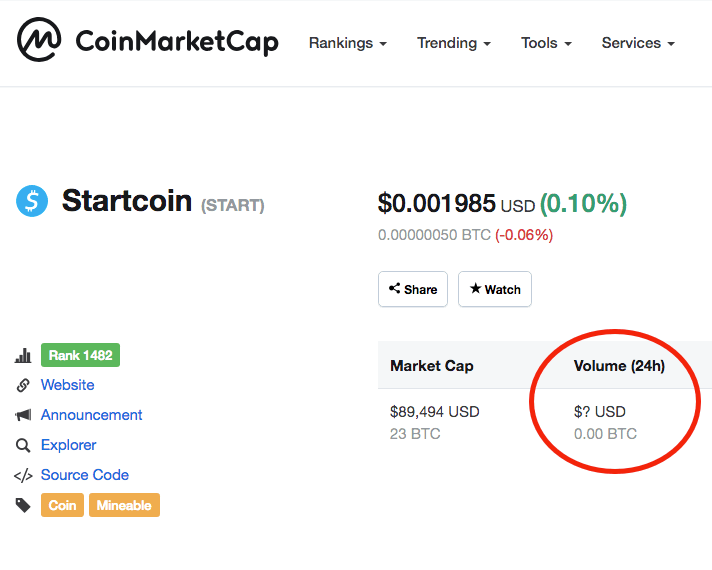Viewport: 712px width, 570px height.
Task: Open the Explorer link
Action: 69,445
